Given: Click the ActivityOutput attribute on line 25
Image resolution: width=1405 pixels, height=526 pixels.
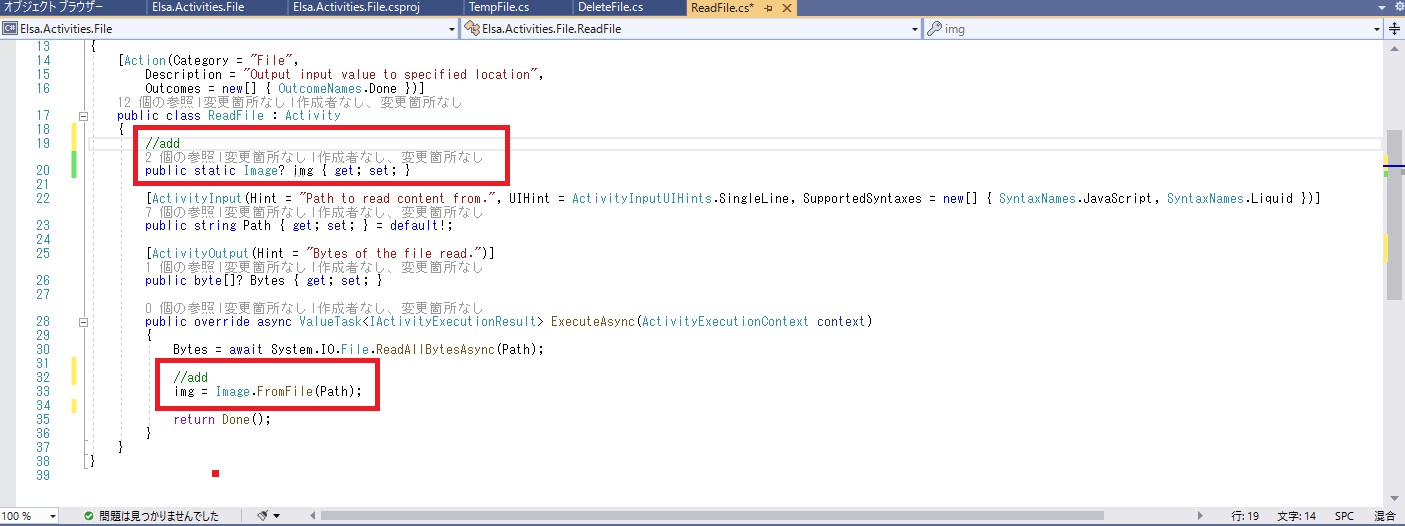Looking at the screenshot, I should pyautogui.click(x=201, y=253).
